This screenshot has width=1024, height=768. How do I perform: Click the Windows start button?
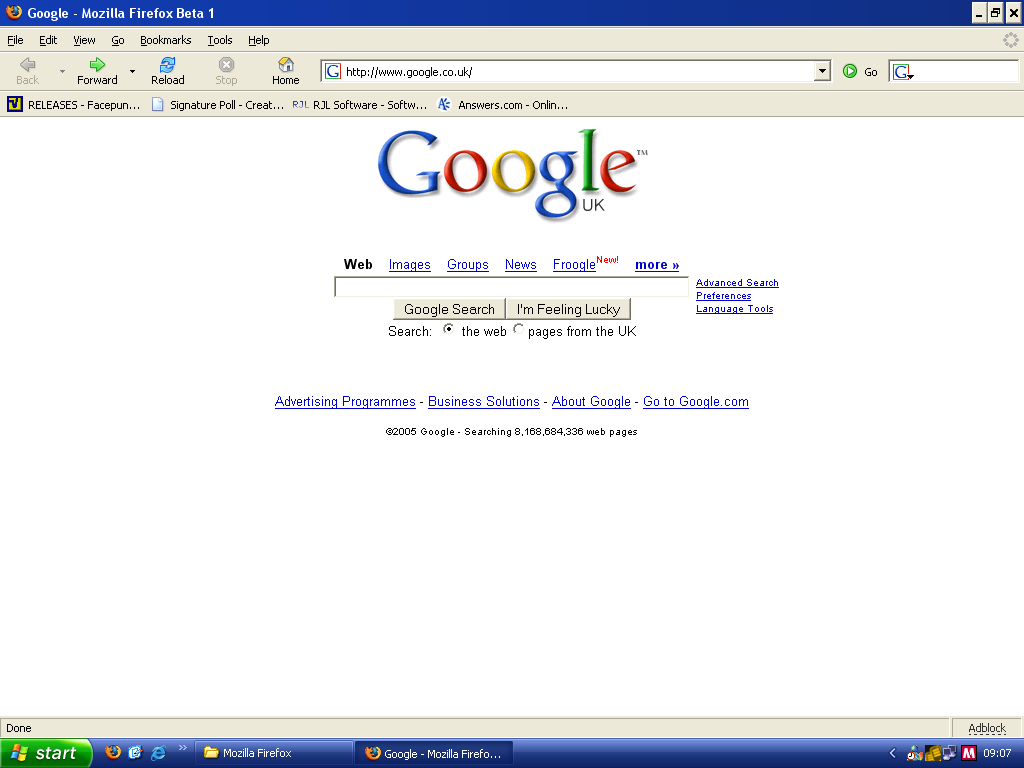(46, 753)
